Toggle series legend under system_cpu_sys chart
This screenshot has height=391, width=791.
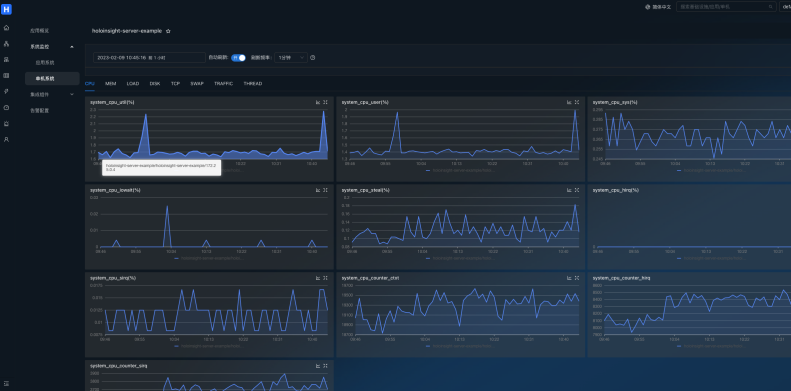click(711, 171)
